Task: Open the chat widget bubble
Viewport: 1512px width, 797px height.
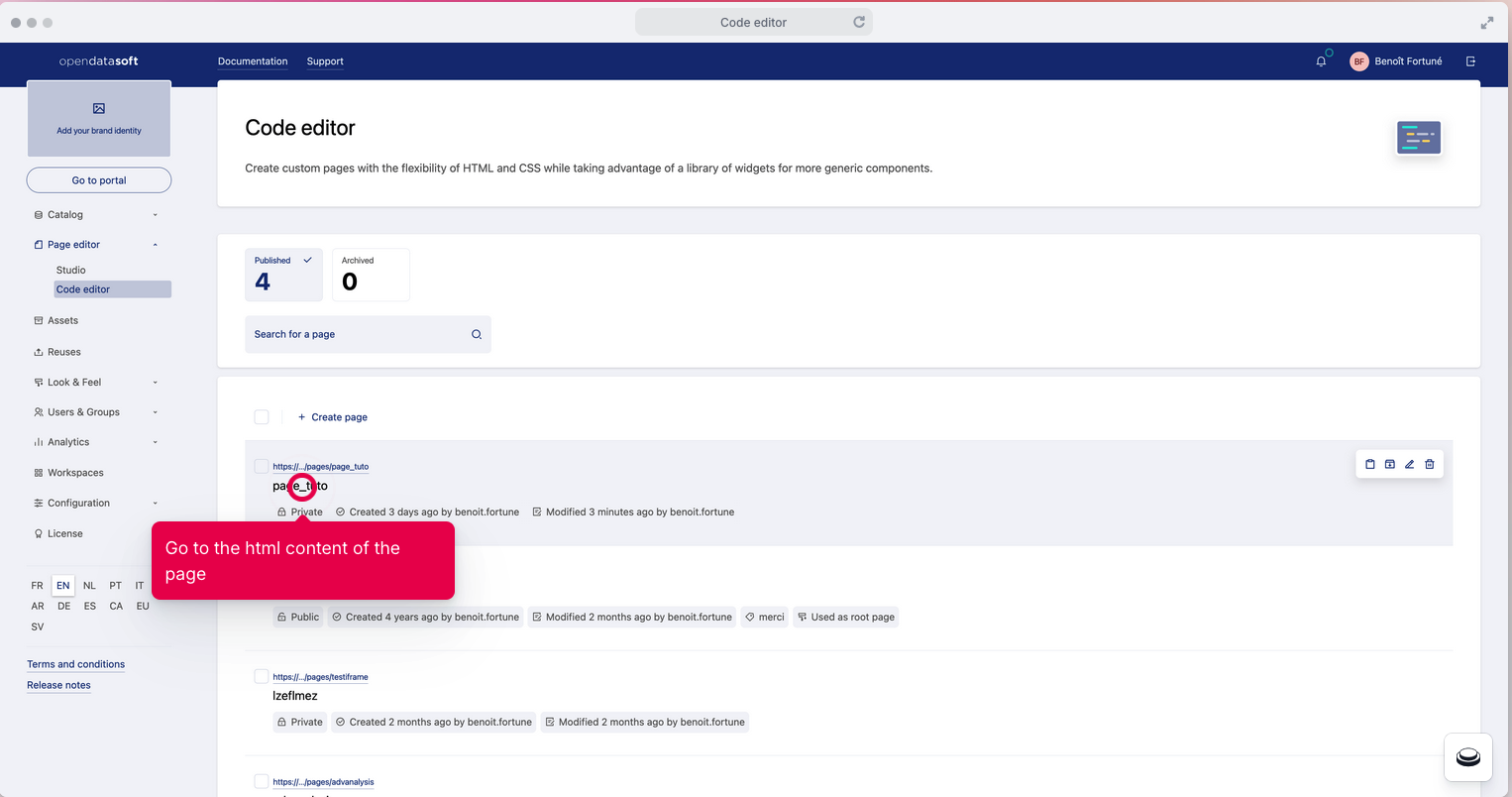Action: 1468,758
